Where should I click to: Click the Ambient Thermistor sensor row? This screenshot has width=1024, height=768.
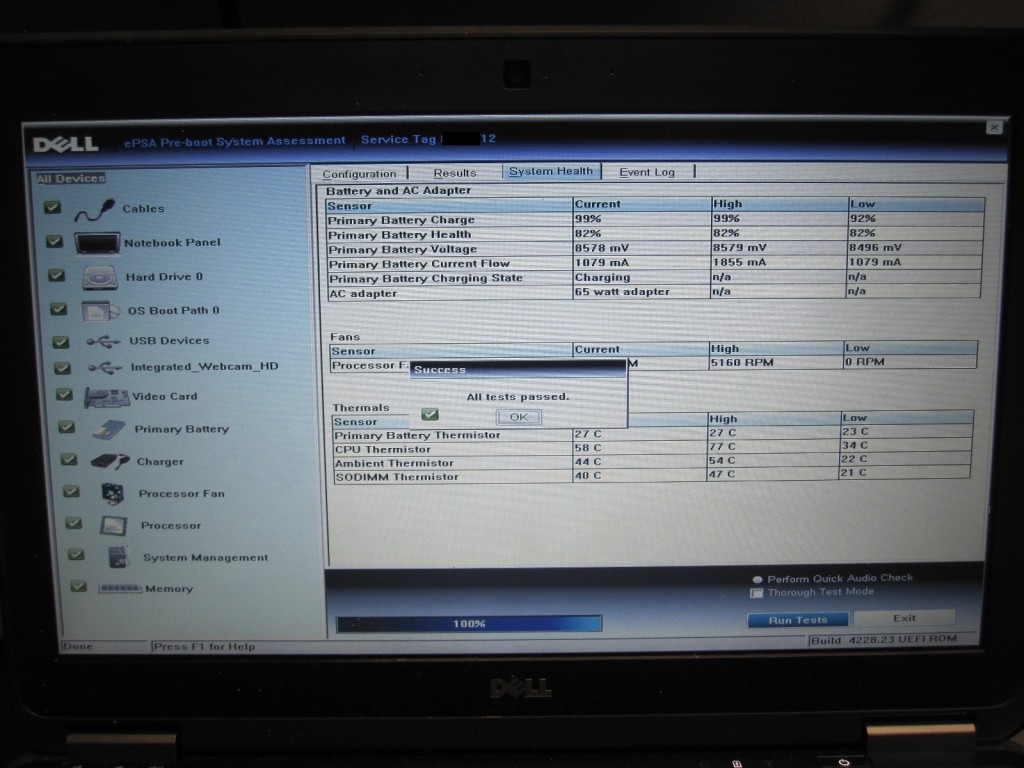point(652,462)
